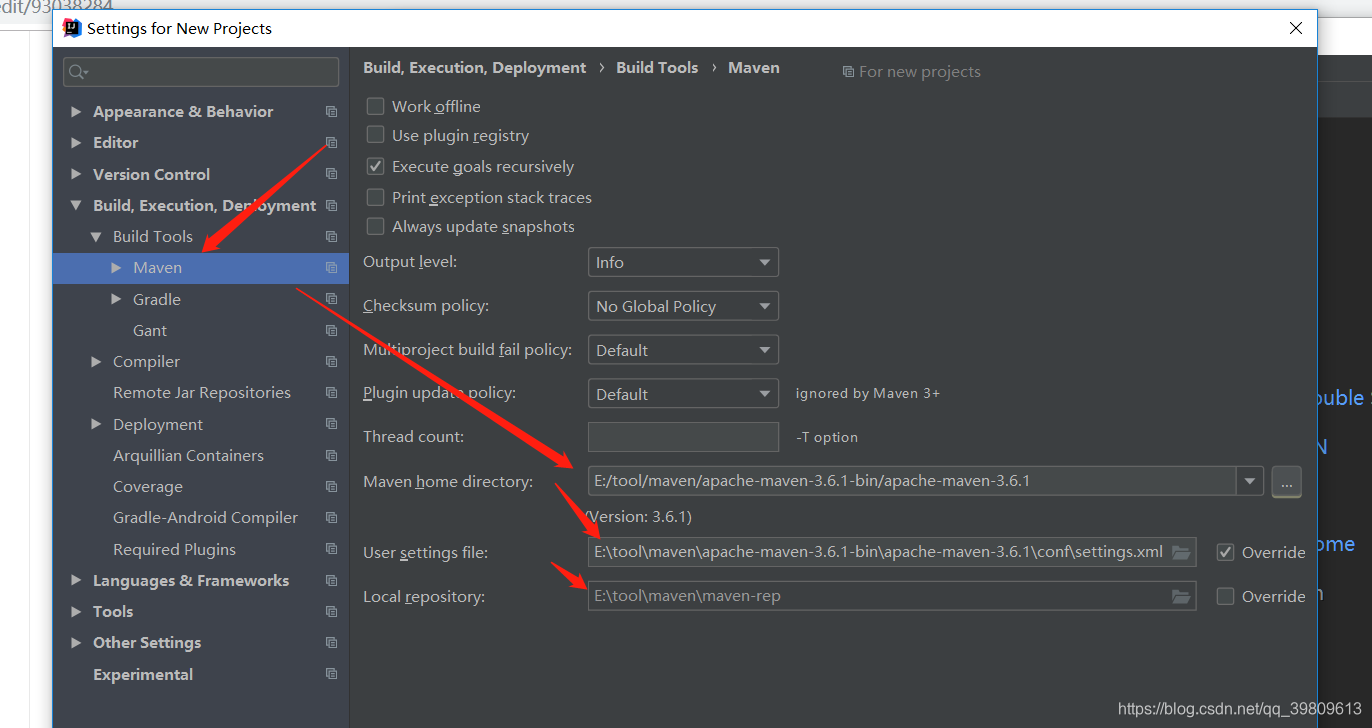Enable Work offline checkbox

(x=375, y=106)
